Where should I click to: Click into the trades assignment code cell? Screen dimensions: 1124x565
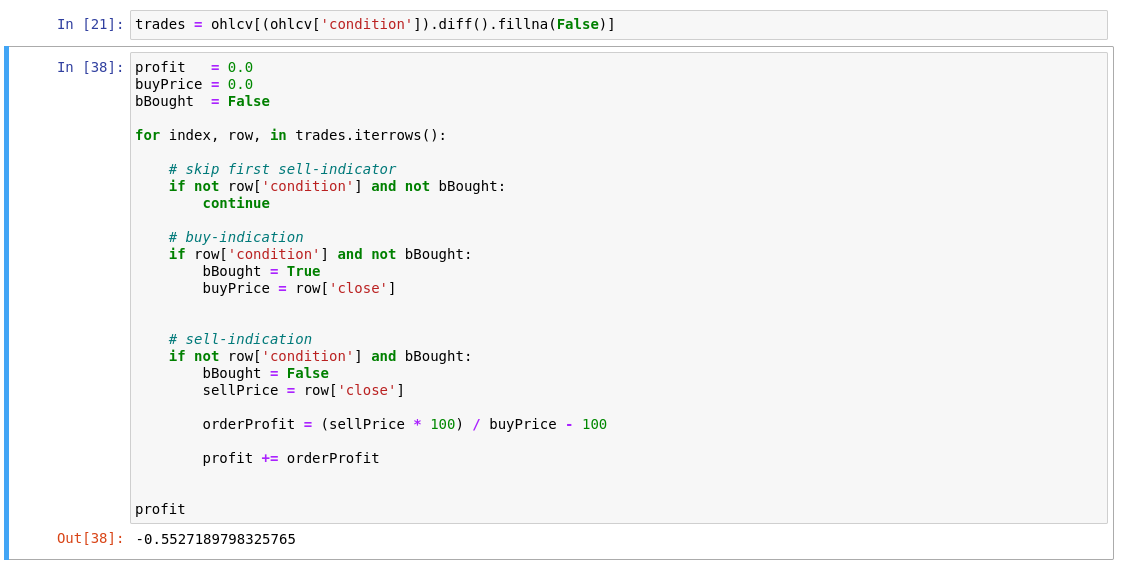point(619,25)
